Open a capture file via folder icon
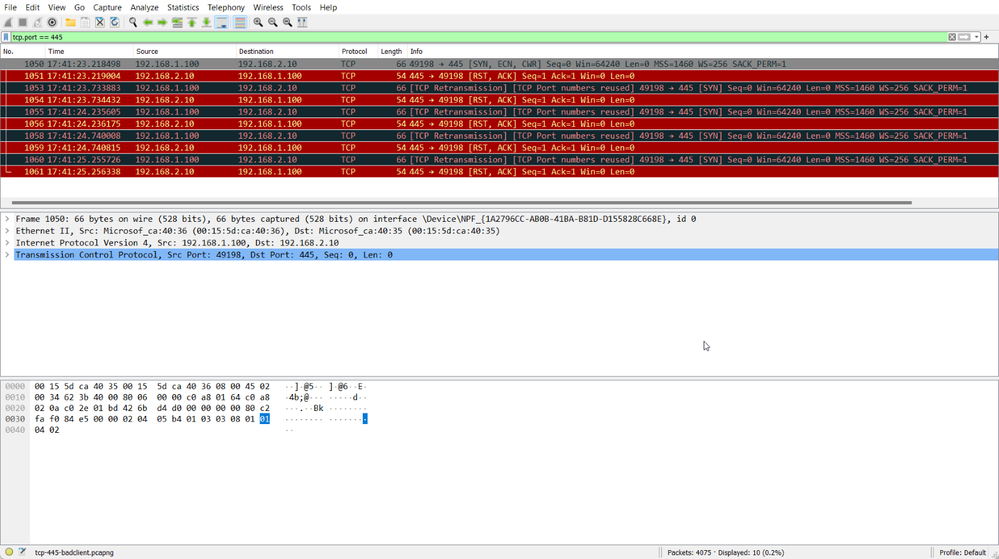Screen dimensions: 999x559 [x=71, y=22]
